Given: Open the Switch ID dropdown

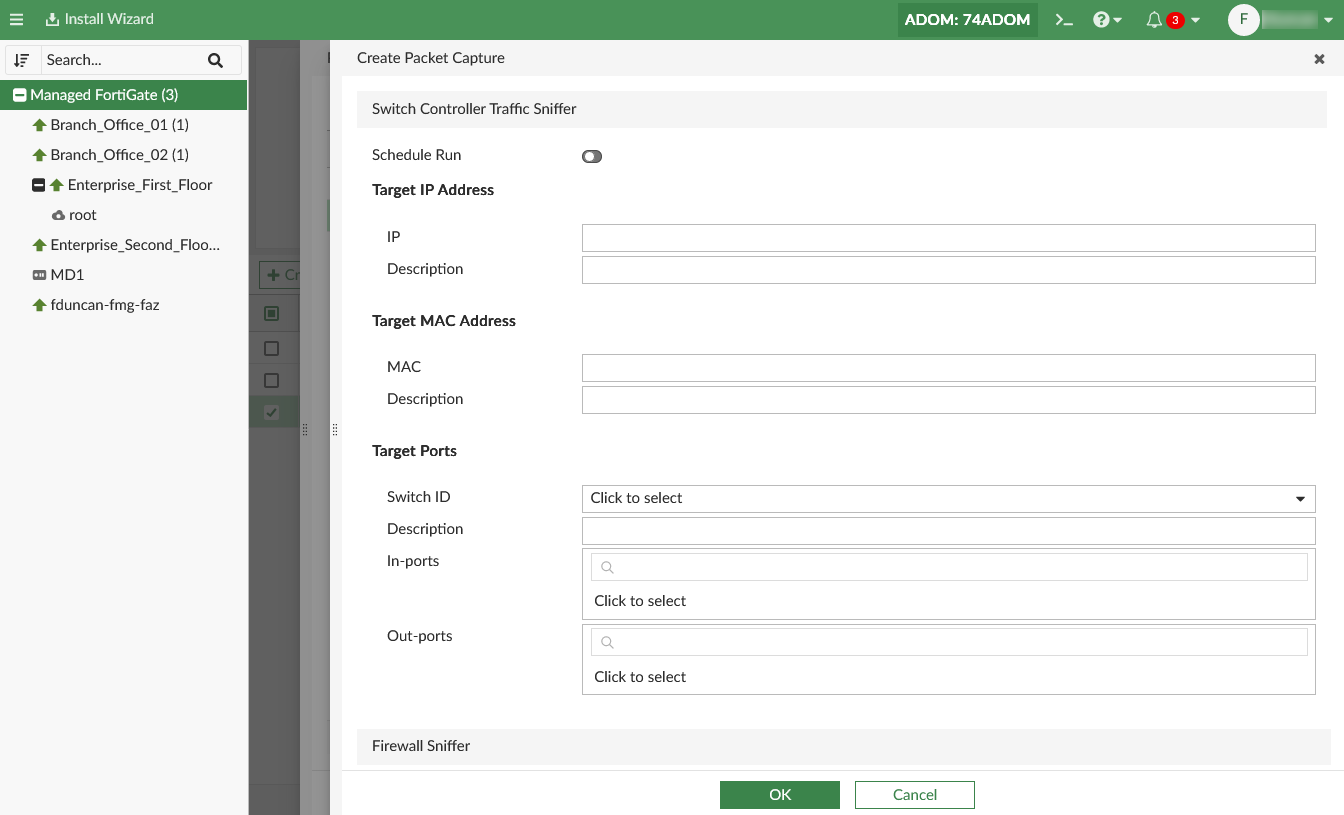Looking at the screenshot, I should click(948, 498).
